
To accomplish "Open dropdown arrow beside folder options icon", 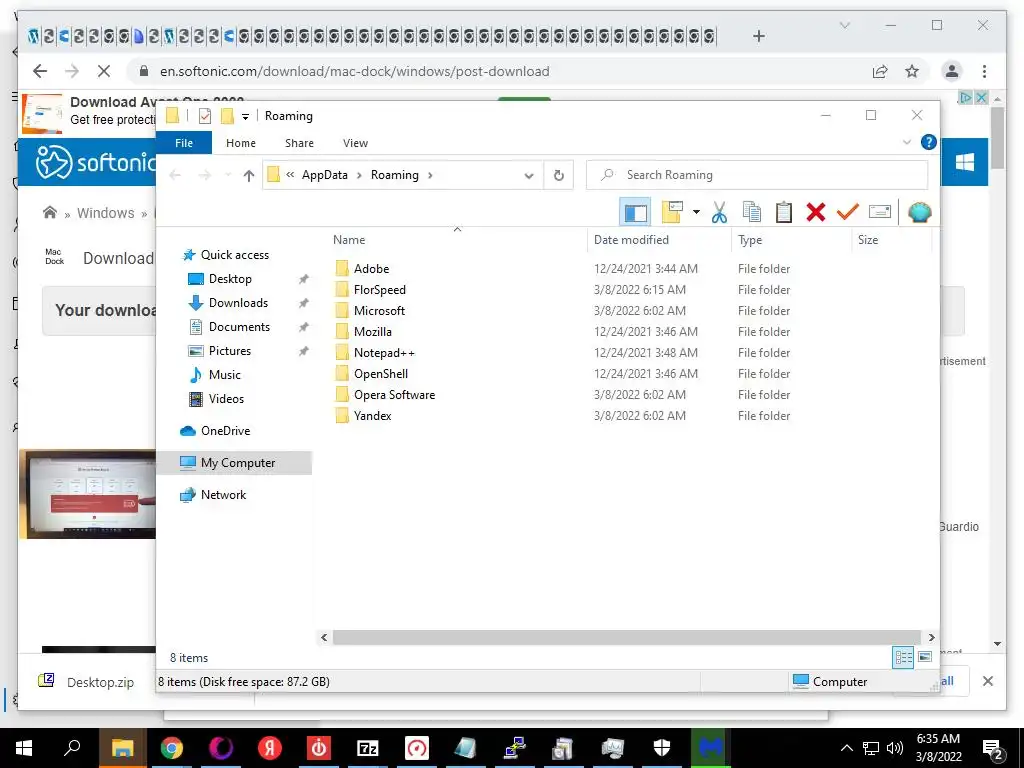I will pos(696,212).
